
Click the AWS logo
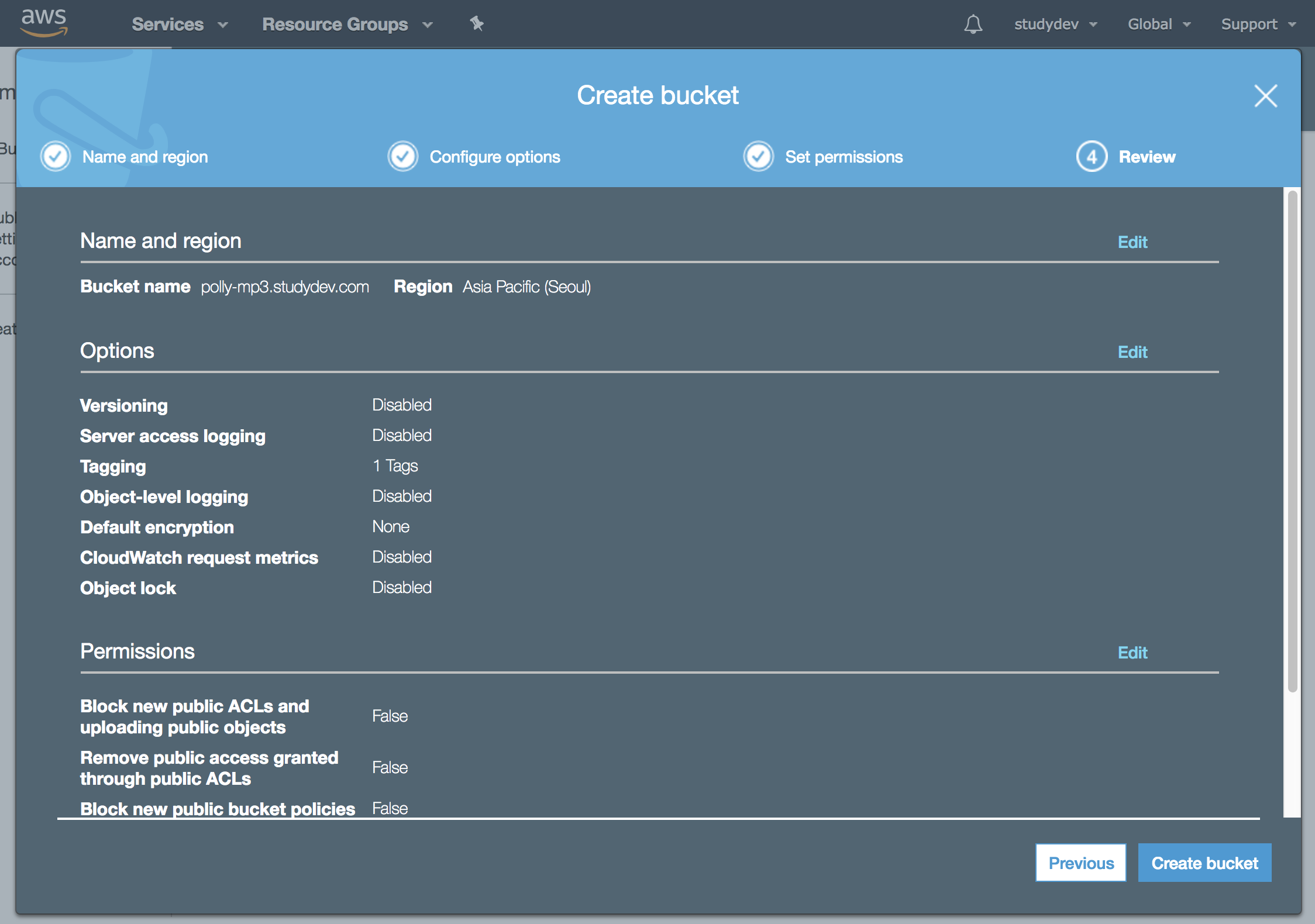pyautogui.click(x=44, y=23)
